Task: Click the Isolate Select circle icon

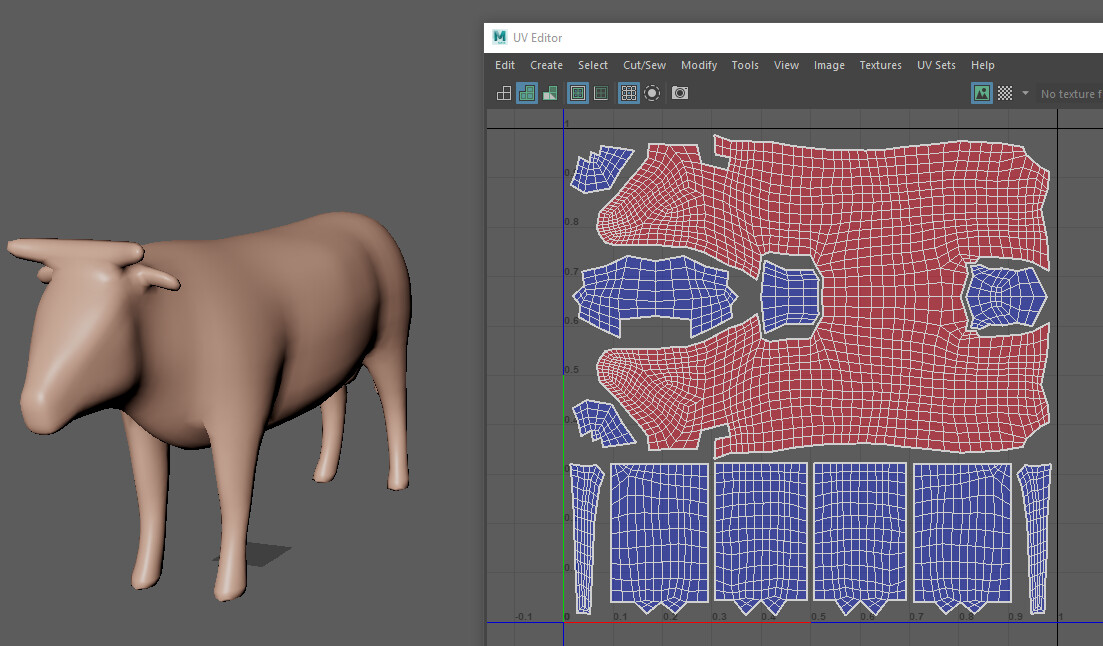Action: pos(652,93)
